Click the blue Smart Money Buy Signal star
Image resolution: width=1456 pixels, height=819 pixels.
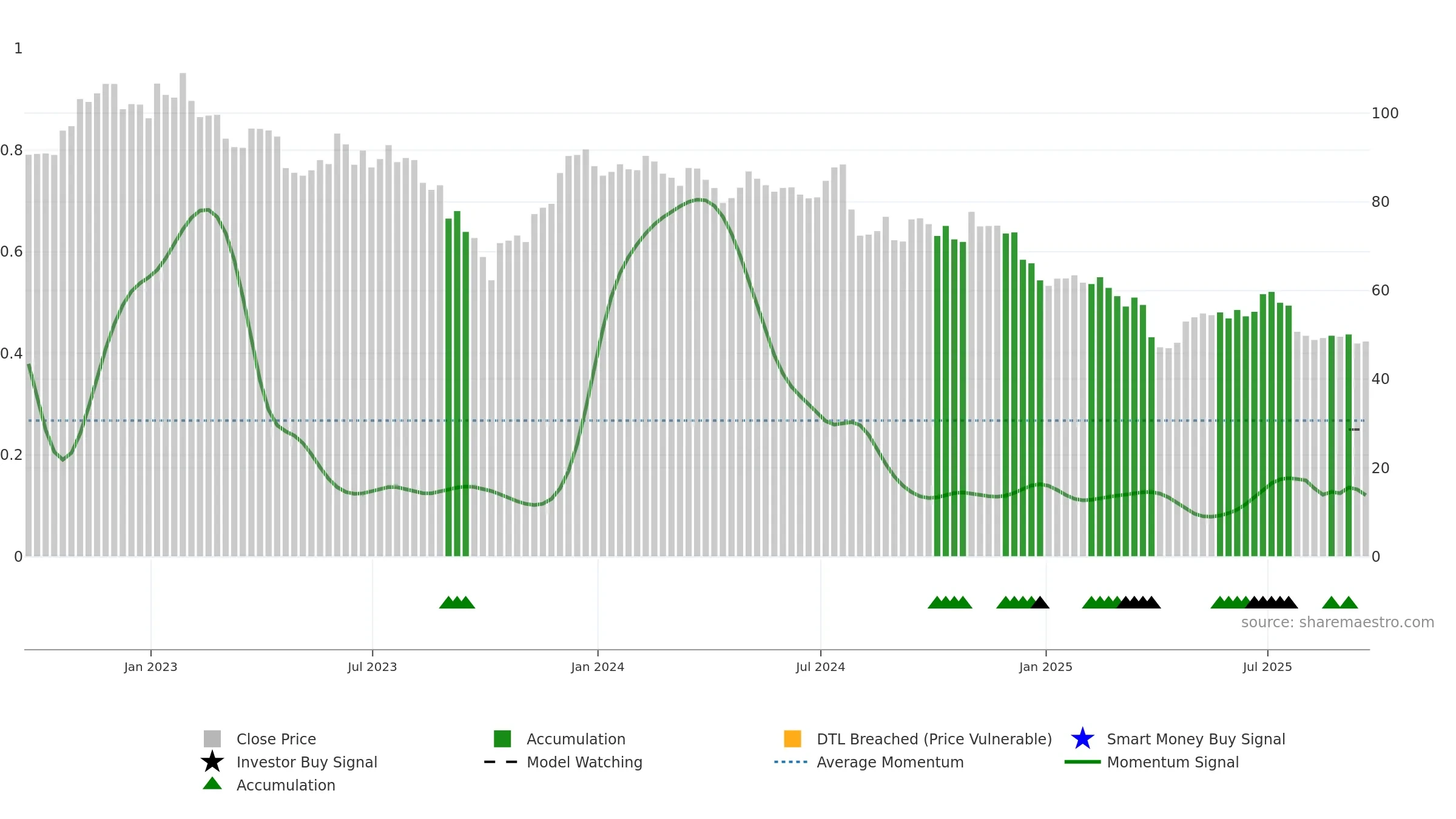(1082, 739)
